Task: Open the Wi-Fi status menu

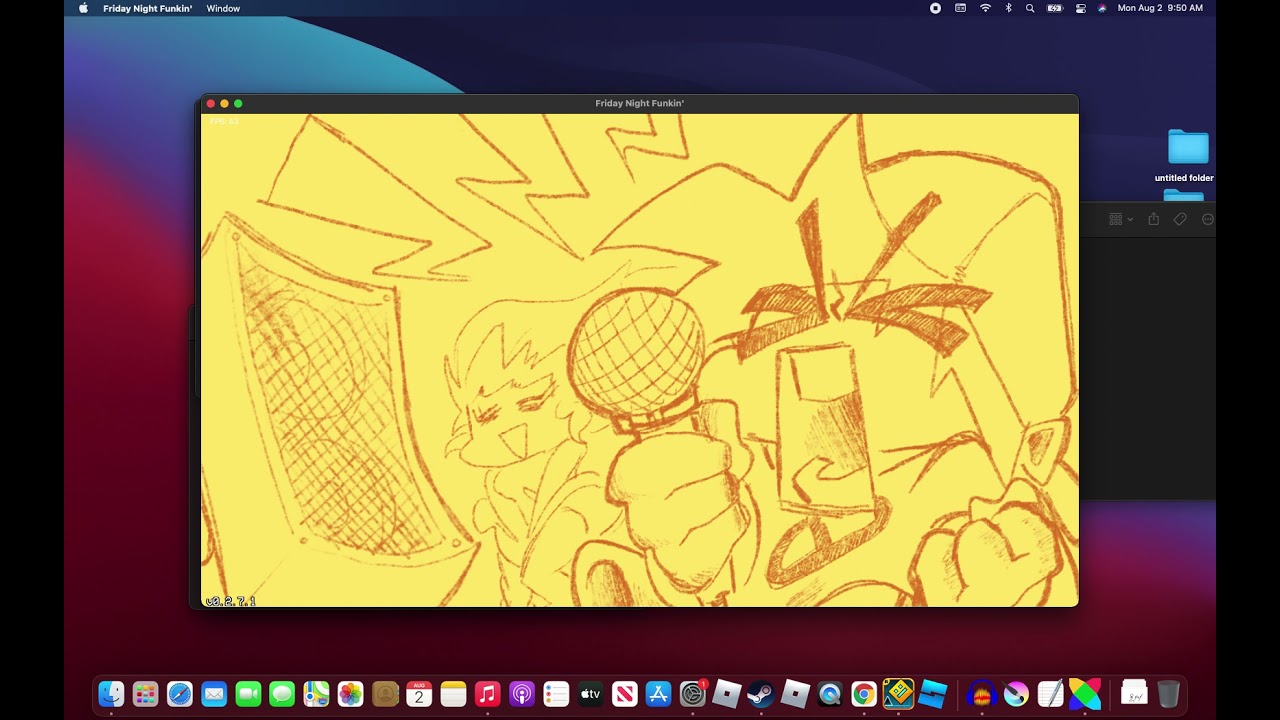Action: tap(985, 8)
